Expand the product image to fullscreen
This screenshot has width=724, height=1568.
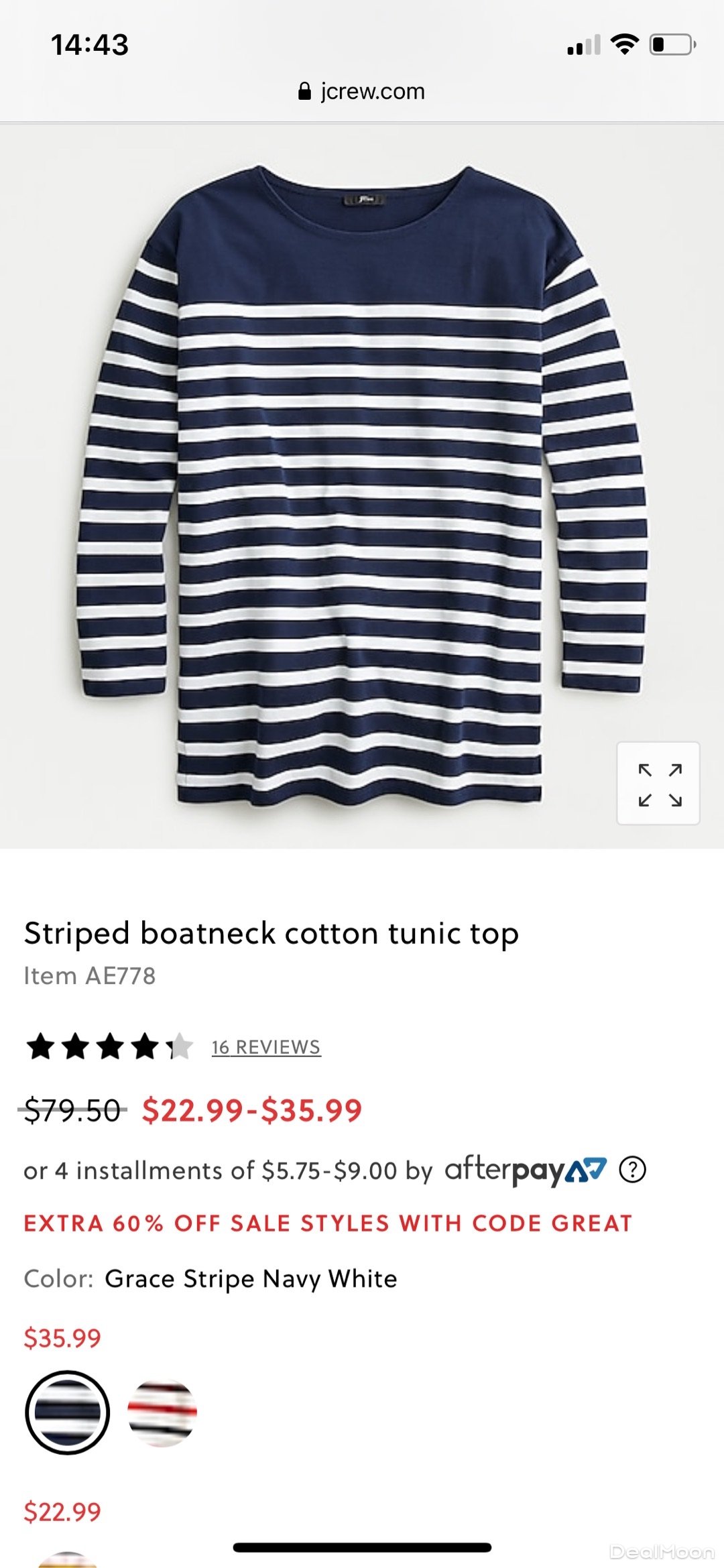point(658,783)
